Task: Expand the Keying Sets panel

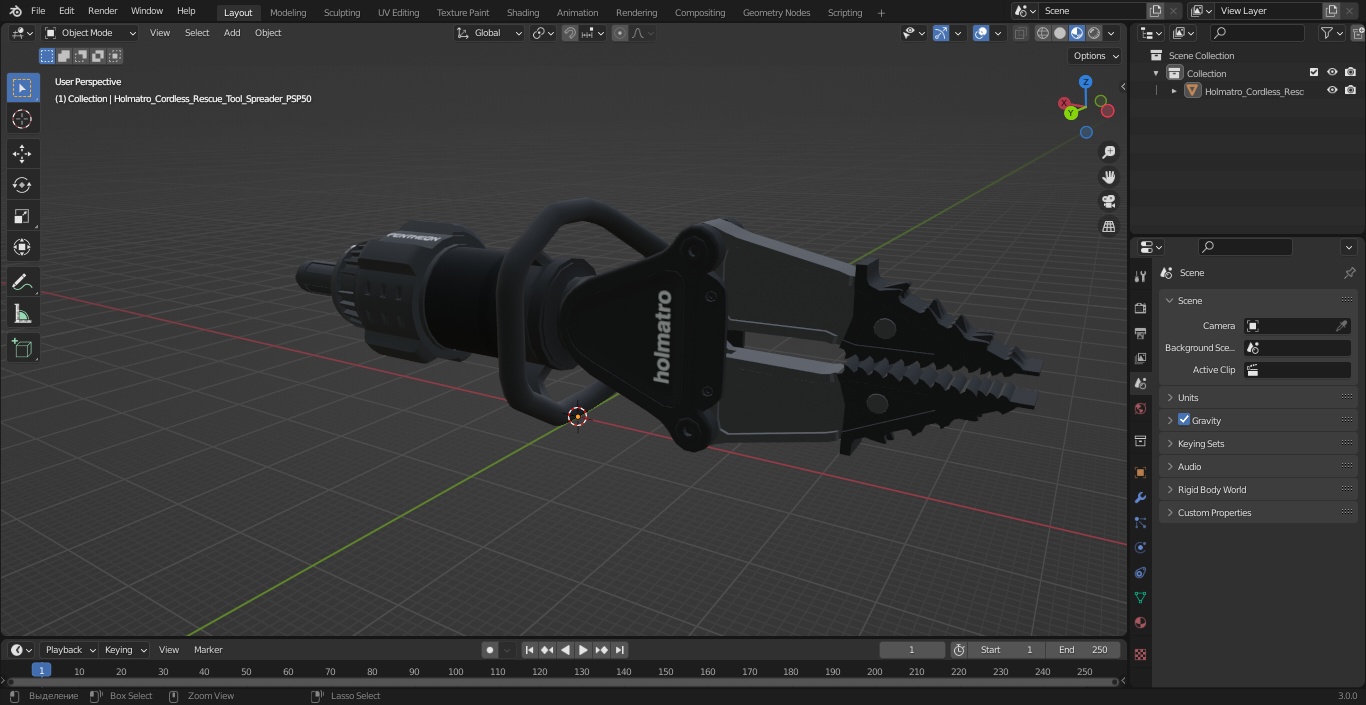Action: pos(1258,443)
